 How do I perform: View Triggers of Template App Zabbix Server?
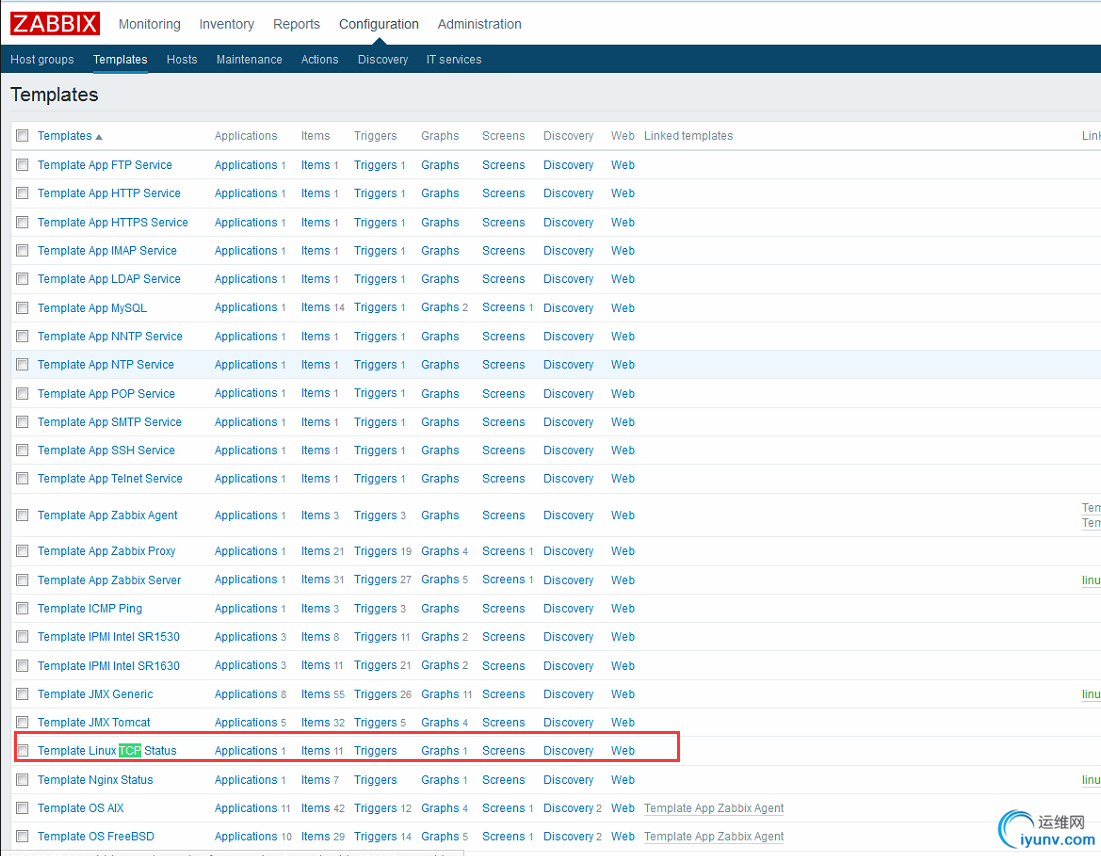coord(376,579)
